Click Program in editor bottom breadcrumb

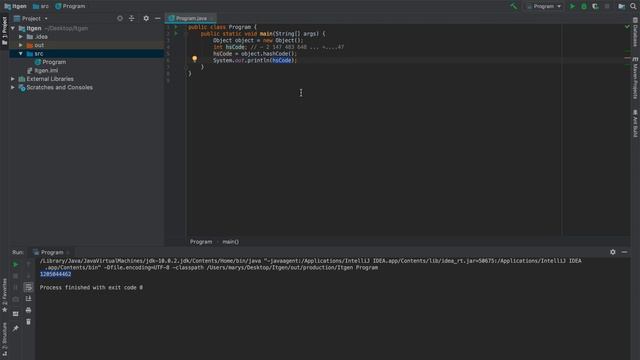pyautogui.click(x=201, y=242)
